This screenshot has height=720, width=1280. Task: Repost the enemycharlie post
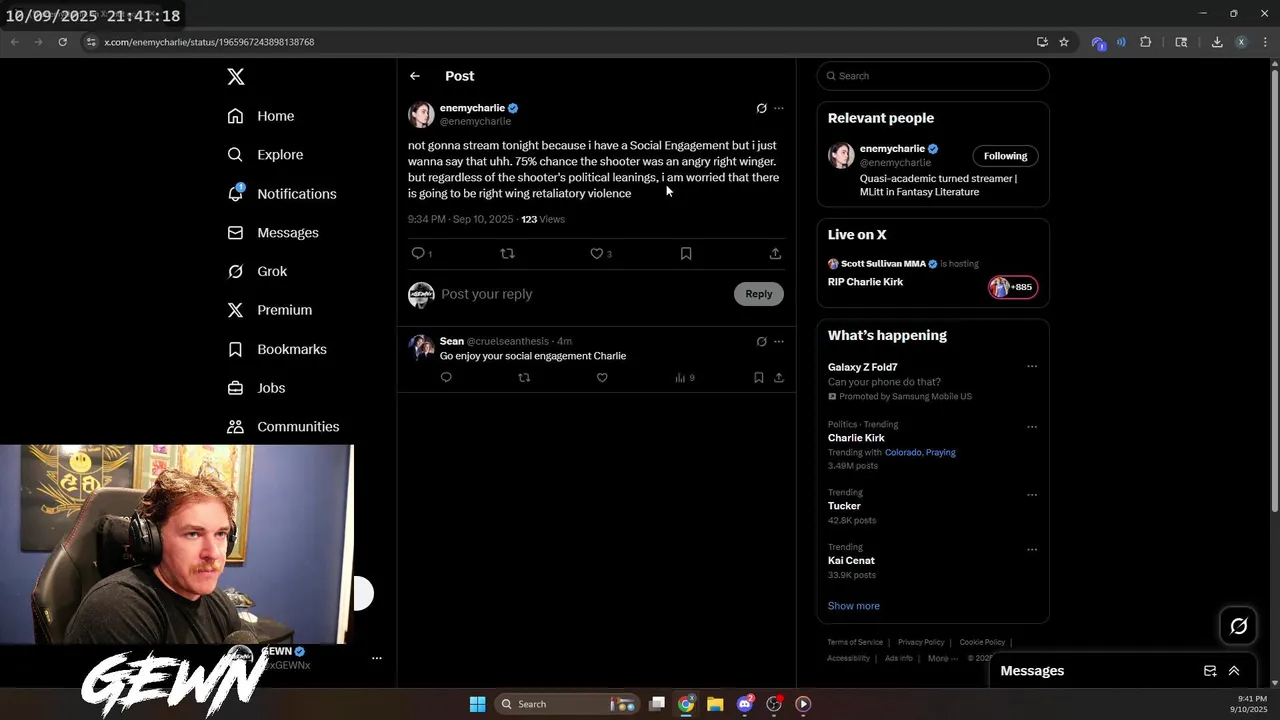[x=507, y=254]
